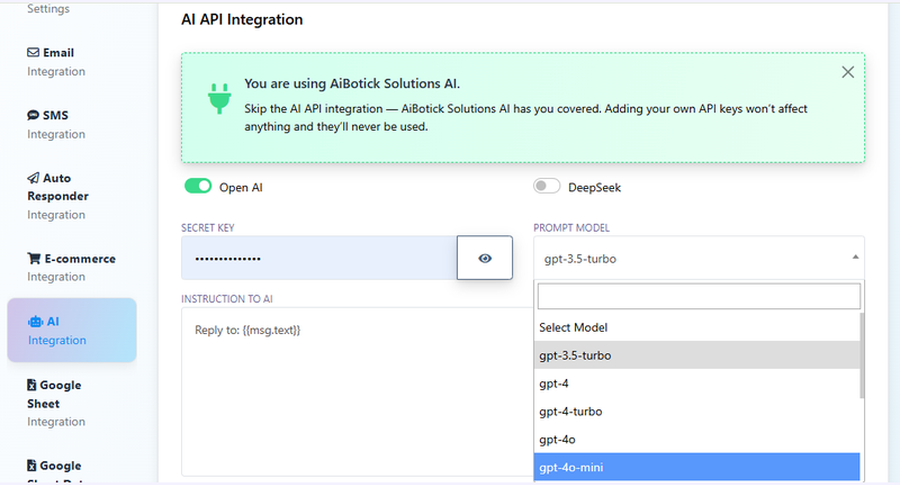Show the secret key with eye icon
Viewport: 900px width, 485px height.
485,258
